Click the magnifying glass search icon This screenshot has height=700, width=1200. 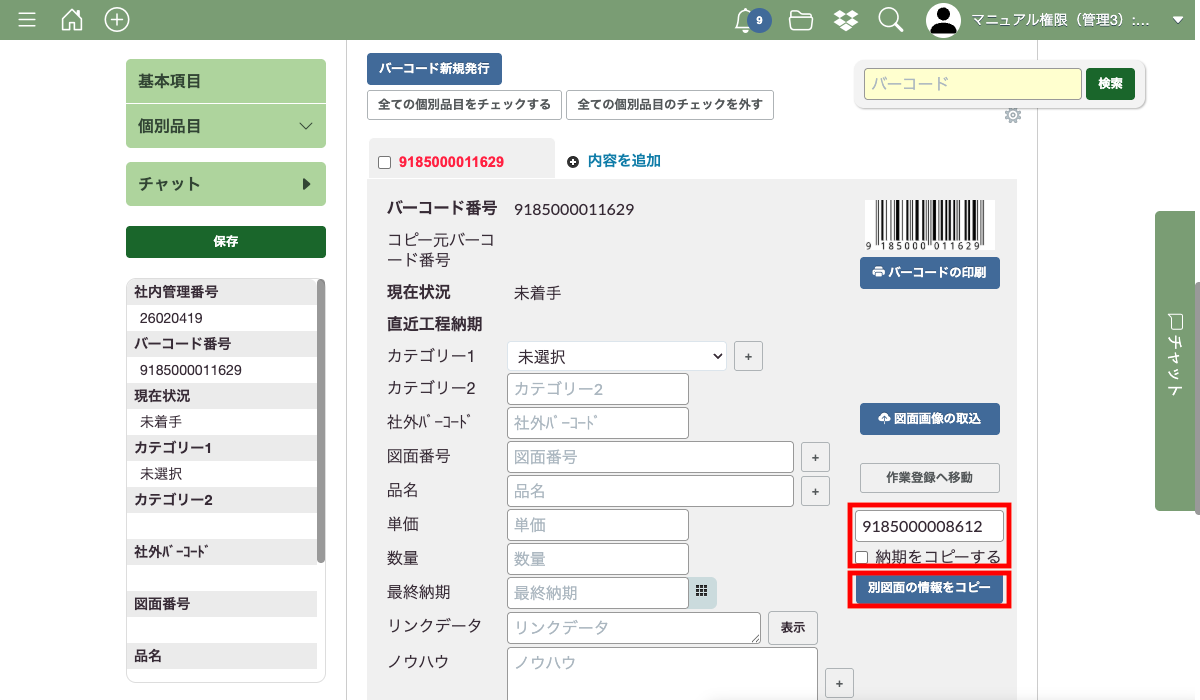[x=890, y=20]
